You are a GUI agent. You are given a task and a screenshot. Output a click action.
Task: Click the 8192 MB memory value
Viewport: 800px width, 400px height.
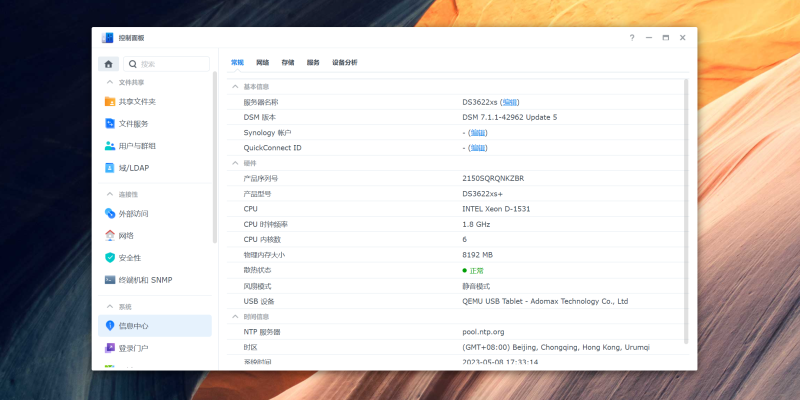(478, 255)
